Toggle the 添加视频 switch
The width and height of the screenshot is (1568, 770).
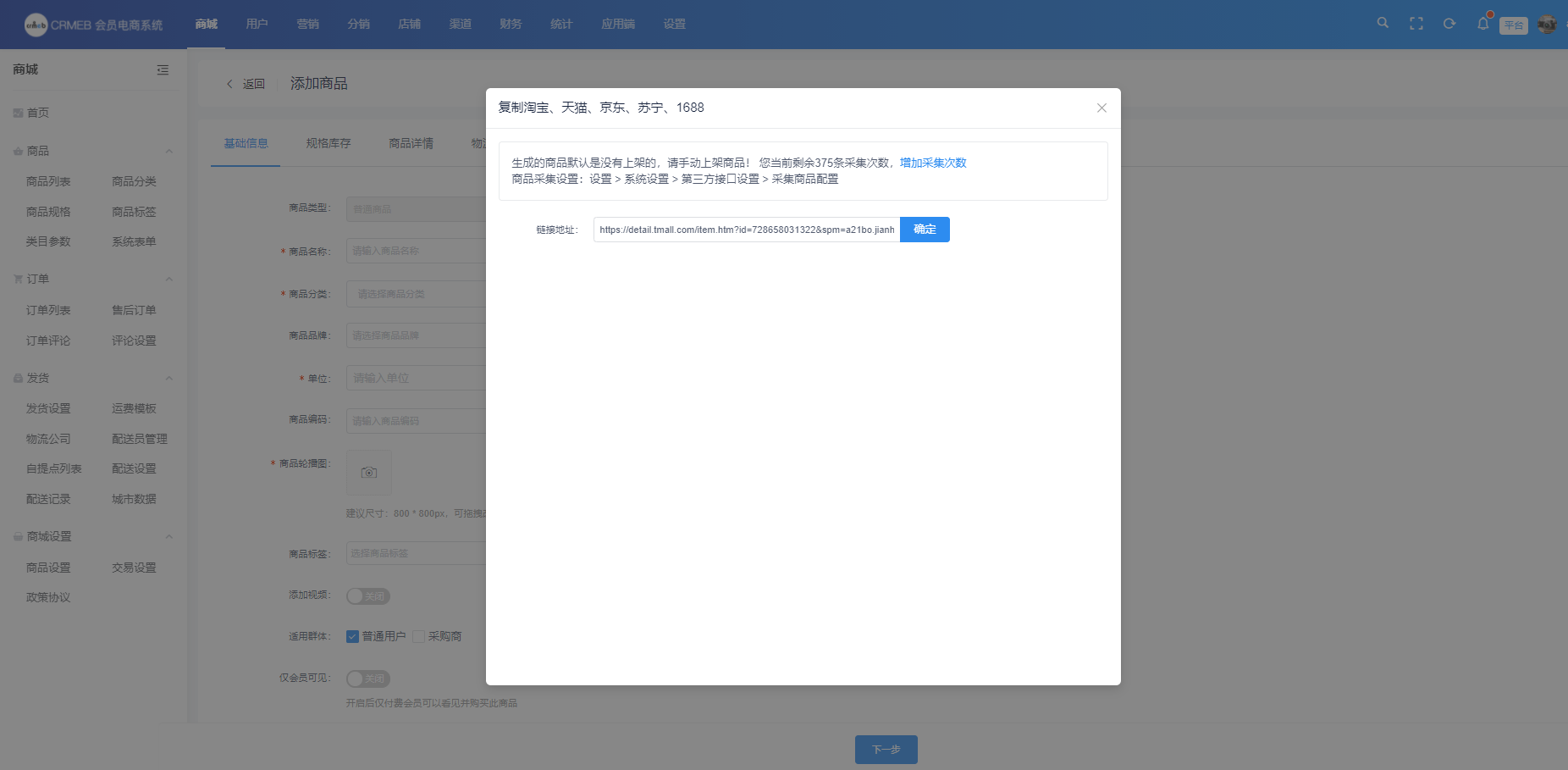pos(367,596)
